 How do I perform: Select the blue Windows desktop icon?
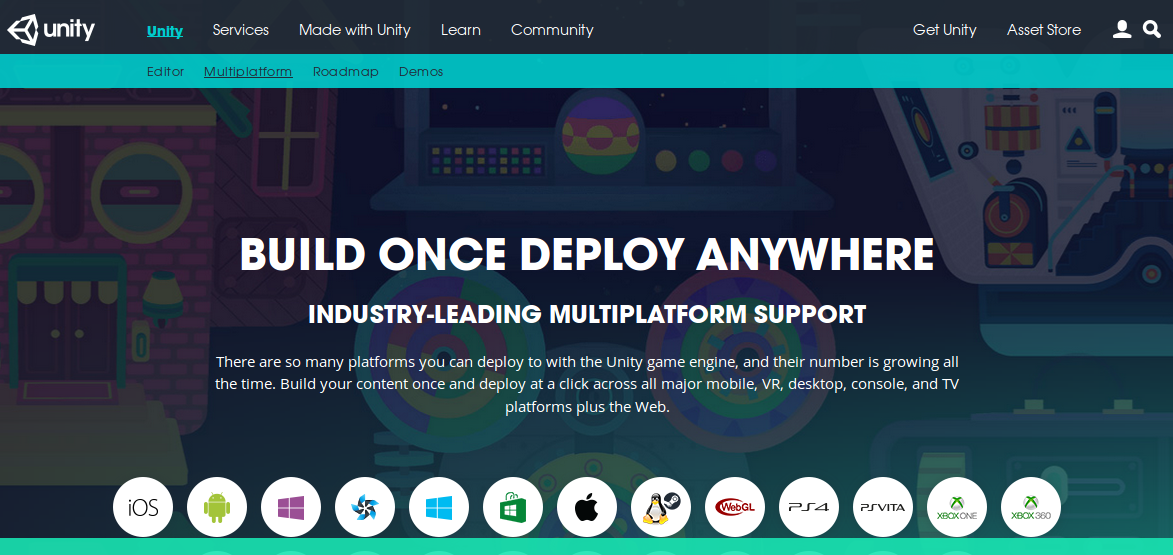pos(439,507)
